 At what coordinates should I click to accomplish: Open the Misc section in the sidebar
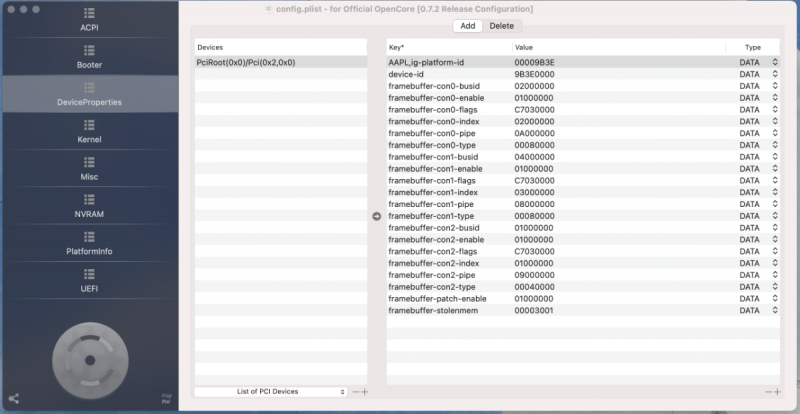[89, 169]
